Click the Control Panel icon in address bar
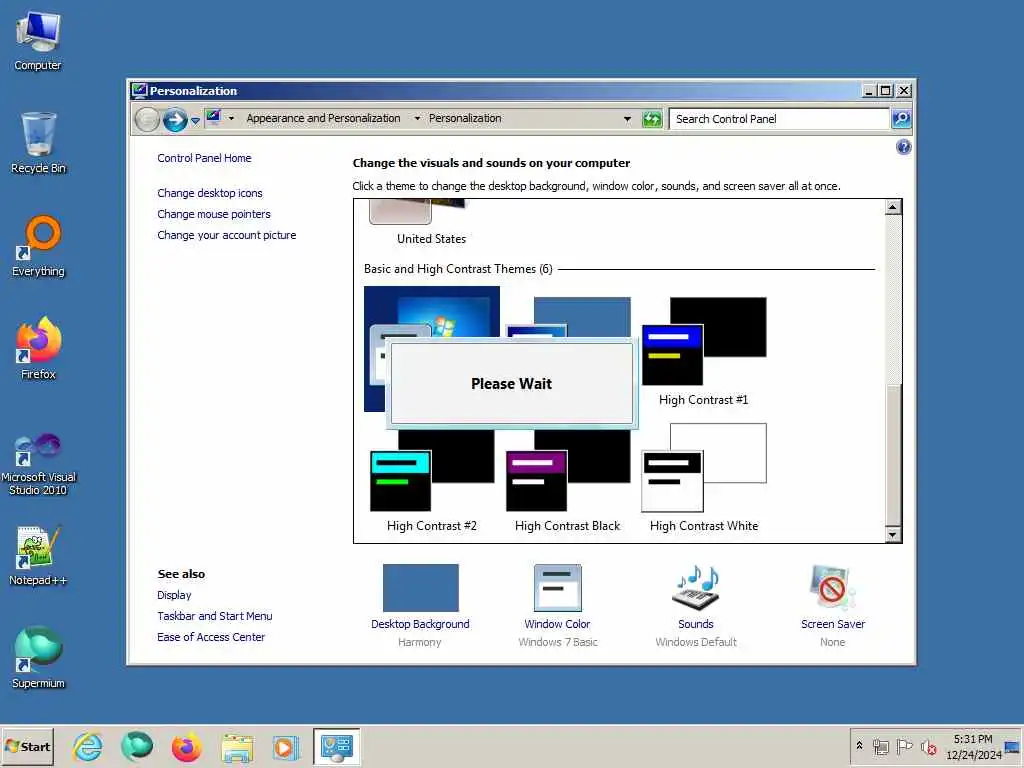The image size is (1024, 768). 214,118
